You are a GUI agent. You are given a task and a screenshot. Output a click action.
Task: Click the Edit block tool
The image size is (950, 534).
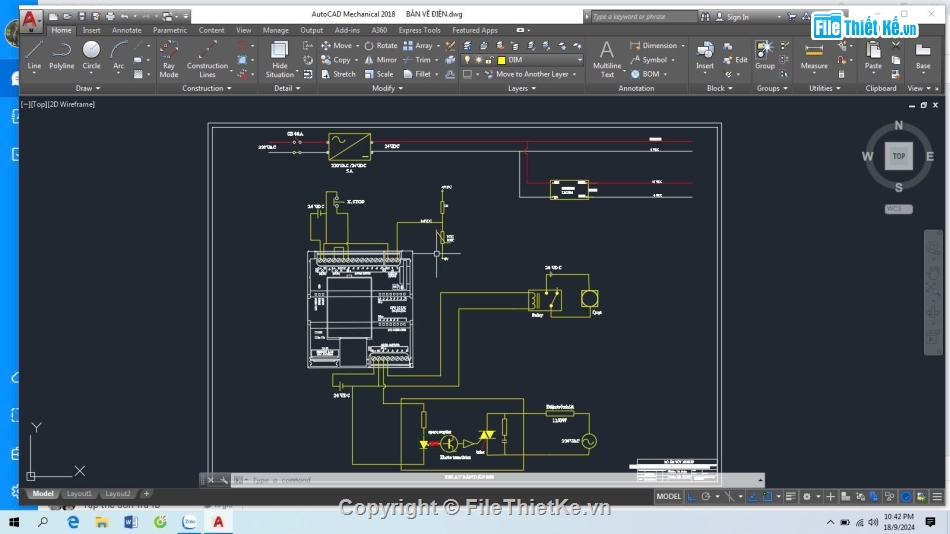click(736, 60)
